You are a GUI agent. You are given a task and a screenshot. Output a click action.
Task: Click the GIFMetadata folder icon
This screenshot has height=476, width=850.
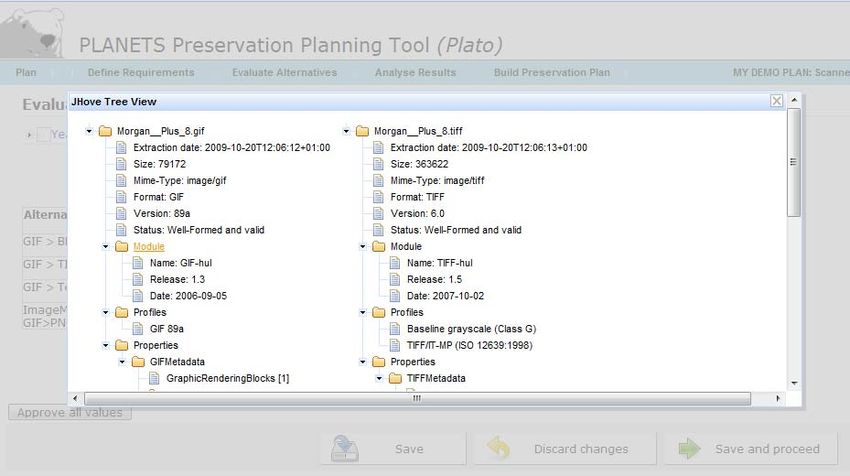point(138,362)
